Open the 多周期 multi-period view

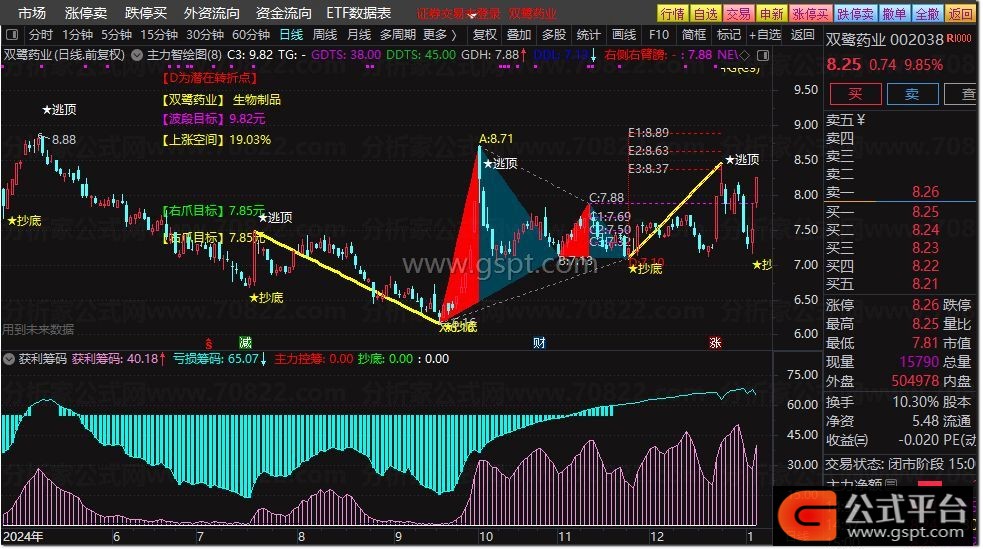[x=398, y=34]
